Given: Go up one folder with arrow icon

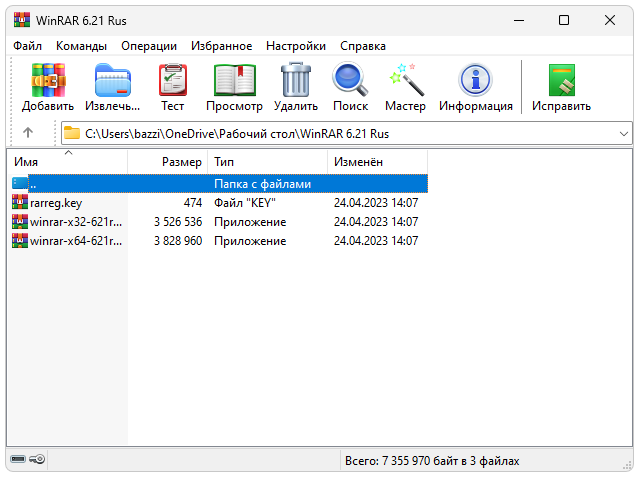Looking at the screenshot, I should [28, 133].
